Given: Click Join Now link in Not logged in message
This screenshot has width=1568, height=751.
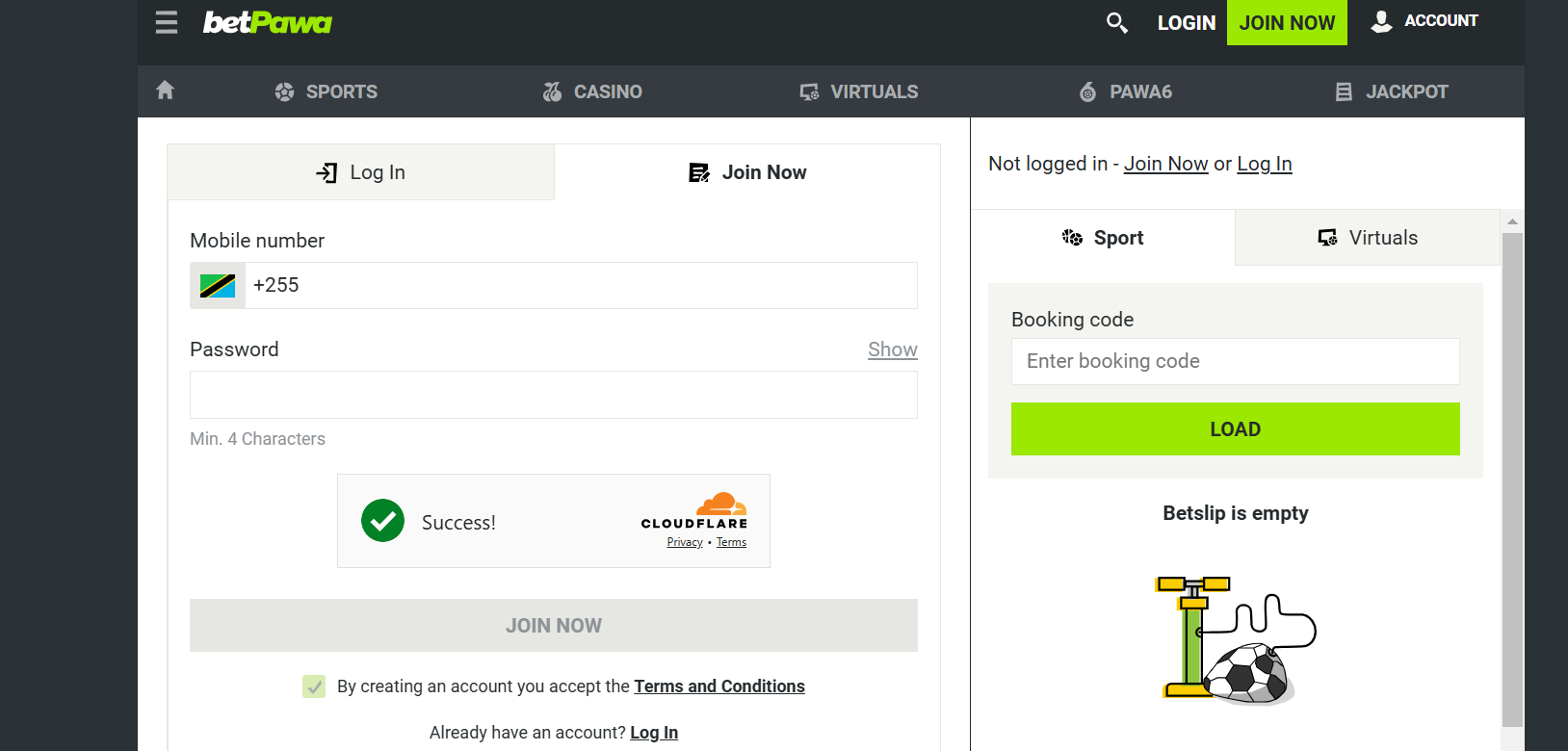Looking at the screenshot, I should point(1165,164).
